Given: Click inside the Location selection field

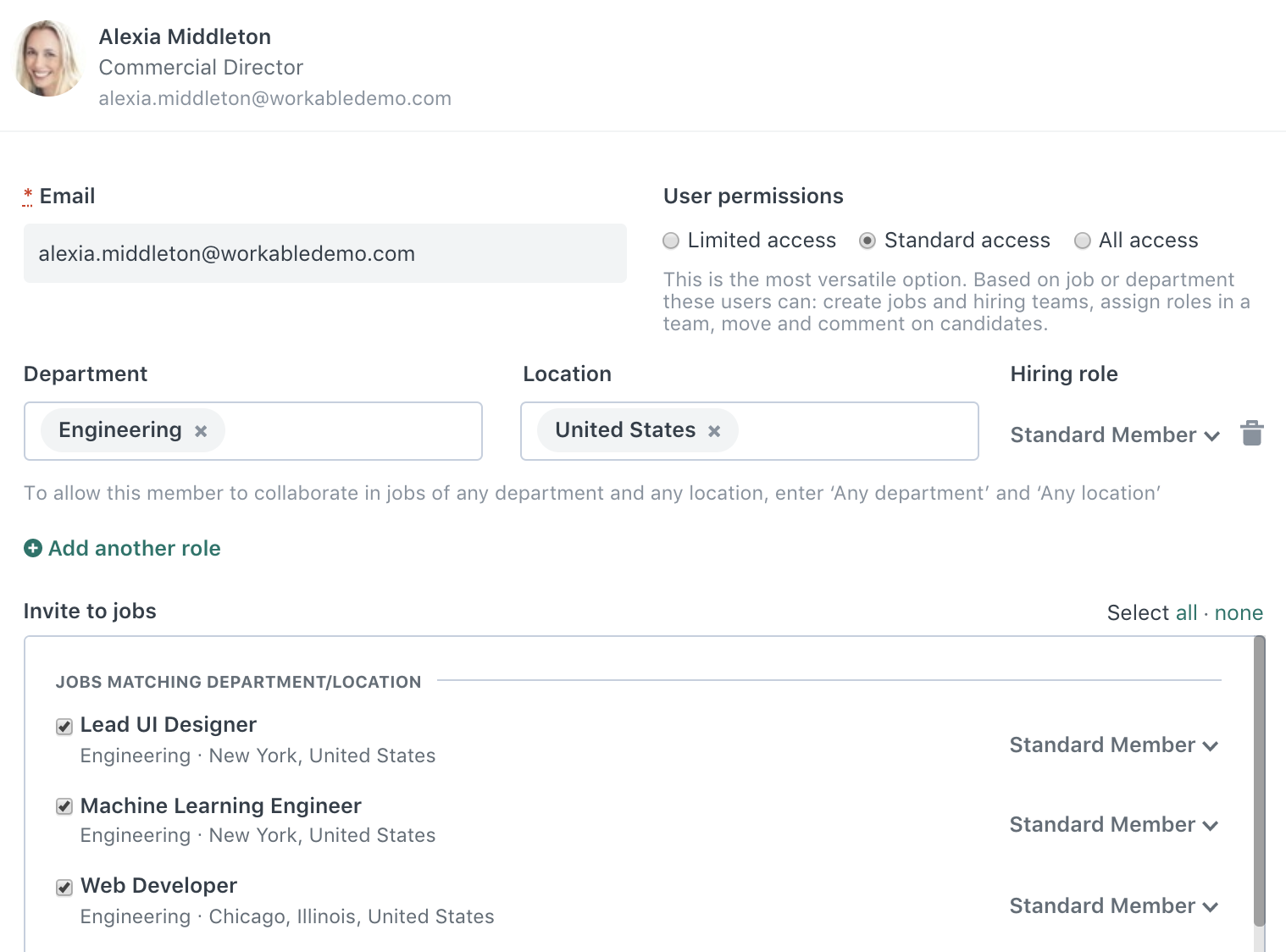Looking at the screenshot, I should [750, 431].
